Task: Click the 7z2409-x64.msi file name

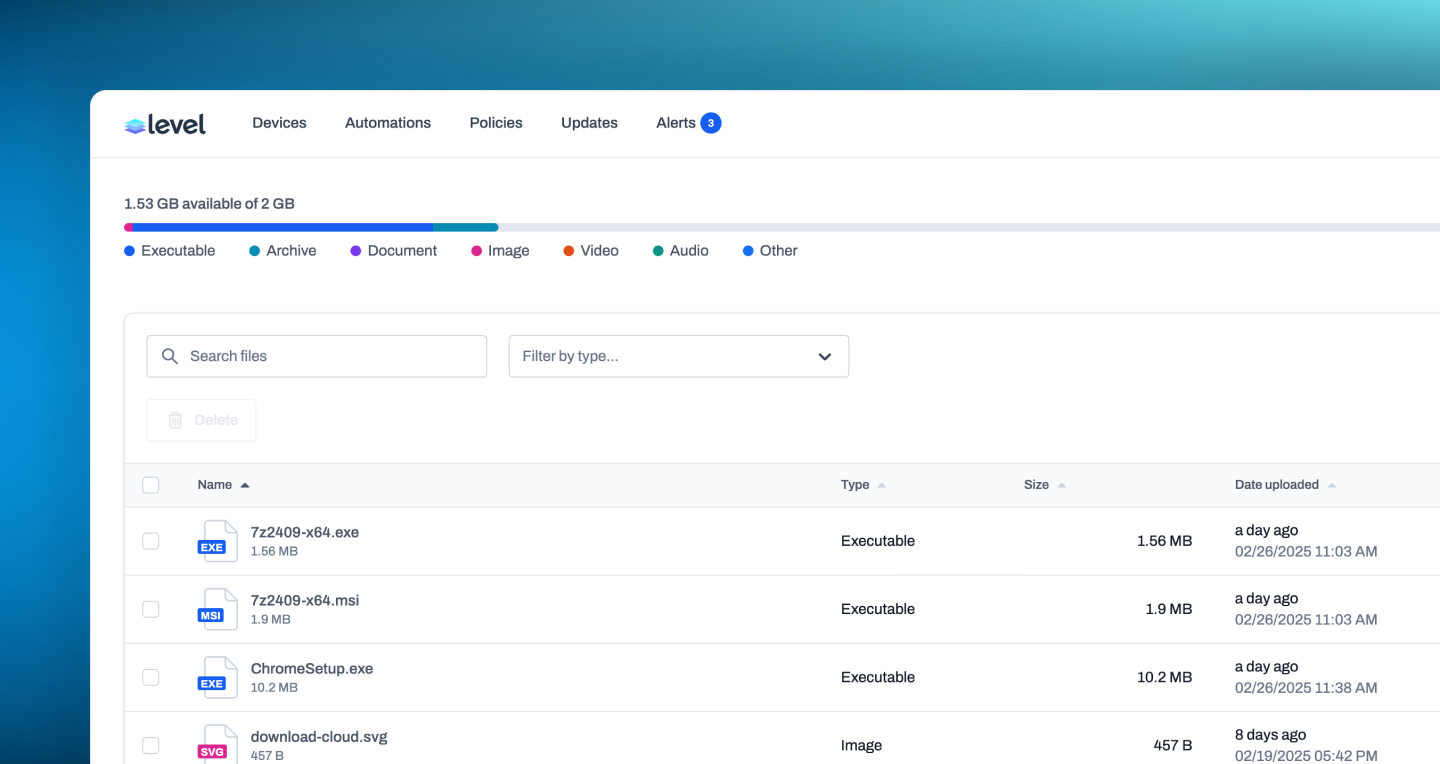Action: coord(305,600)
